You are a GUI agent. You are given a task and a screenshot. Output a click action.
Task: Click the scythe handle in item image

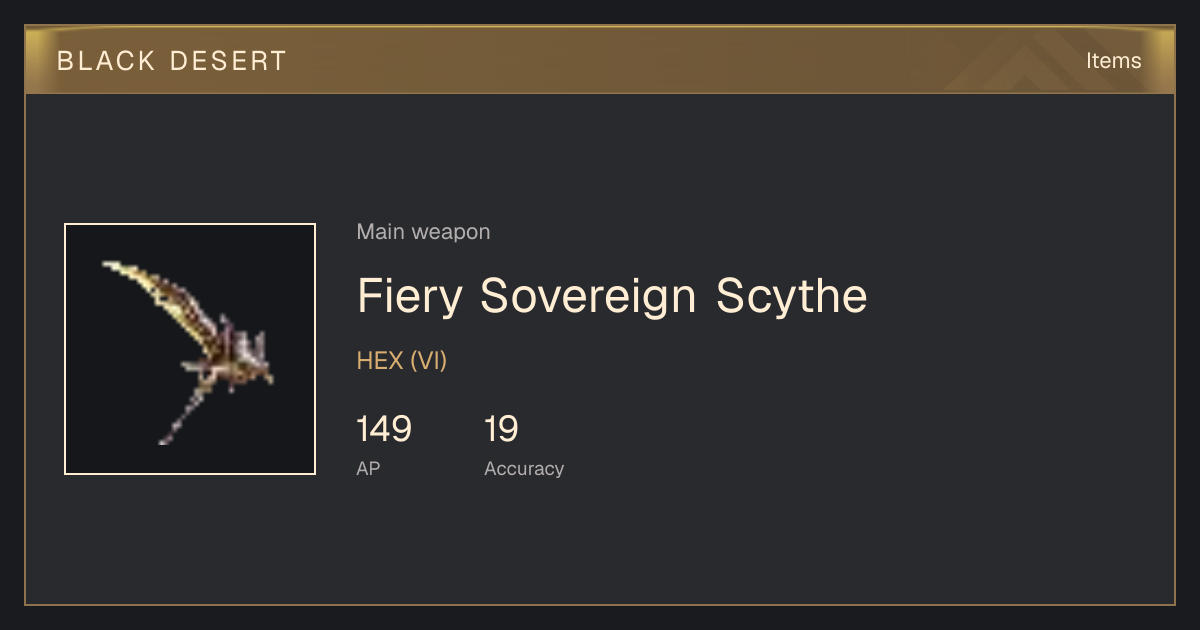click(178, 416)
